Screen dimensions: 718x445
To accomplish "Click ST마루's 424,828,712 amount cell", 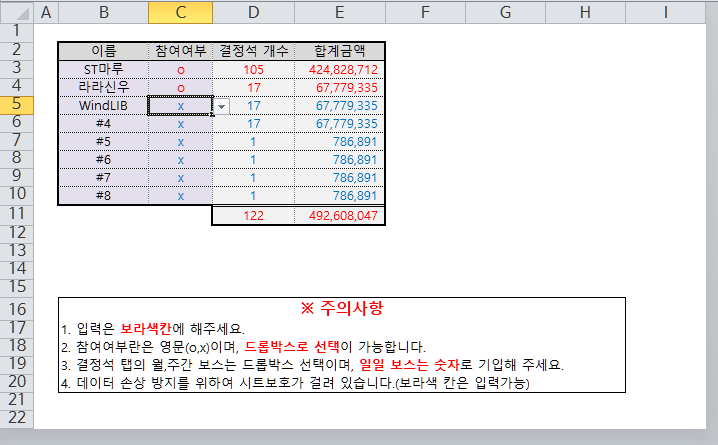I will pyautogui.click(x=340, y=69).
